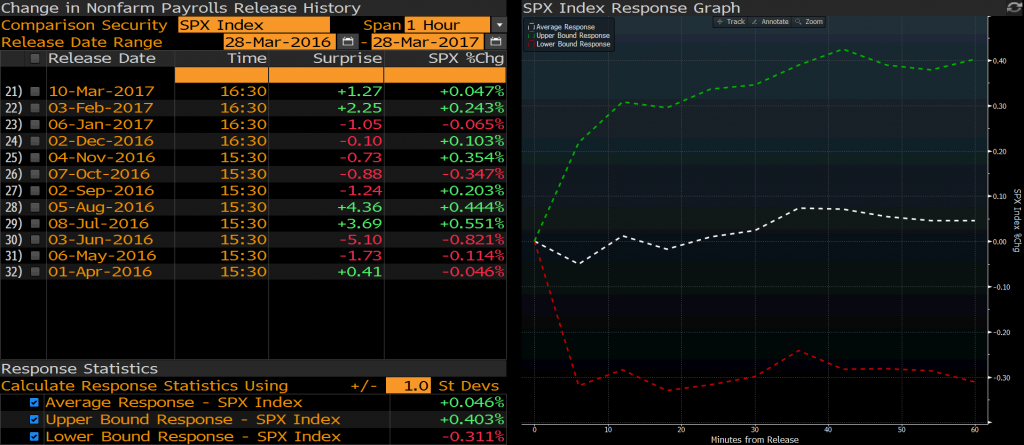The image size is (1024, 445).
Task: Select release date 10-Mar-2017
Action: (101, 91)
